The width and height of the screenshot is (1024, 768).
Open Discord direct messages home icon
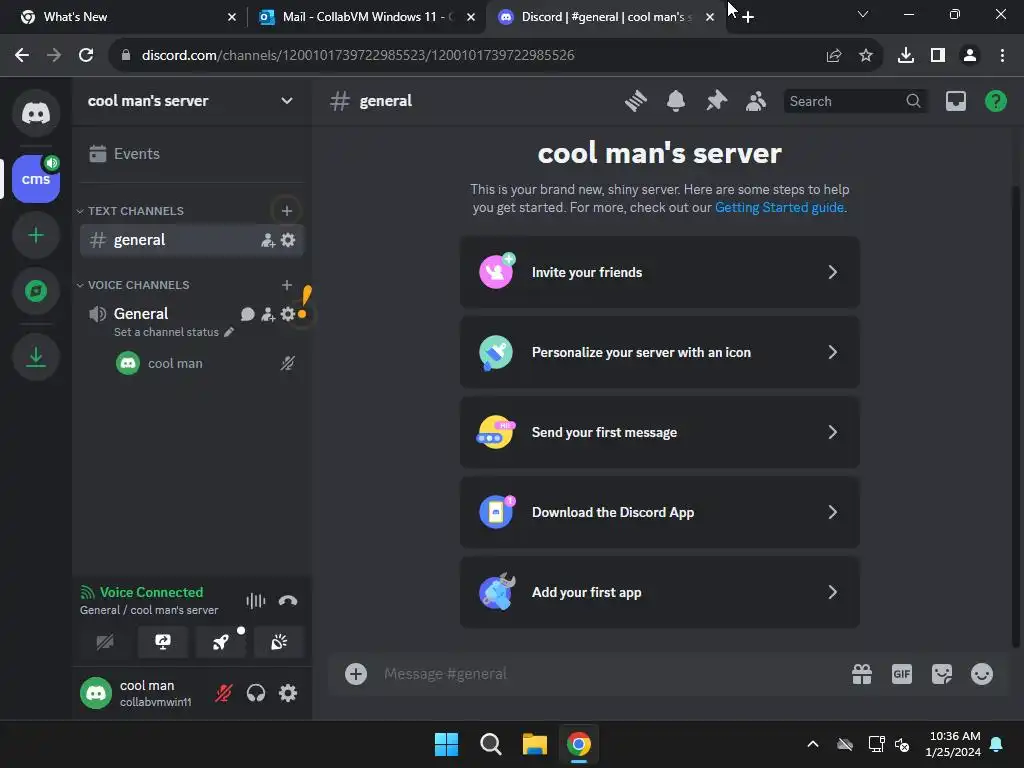pos(36,113)
